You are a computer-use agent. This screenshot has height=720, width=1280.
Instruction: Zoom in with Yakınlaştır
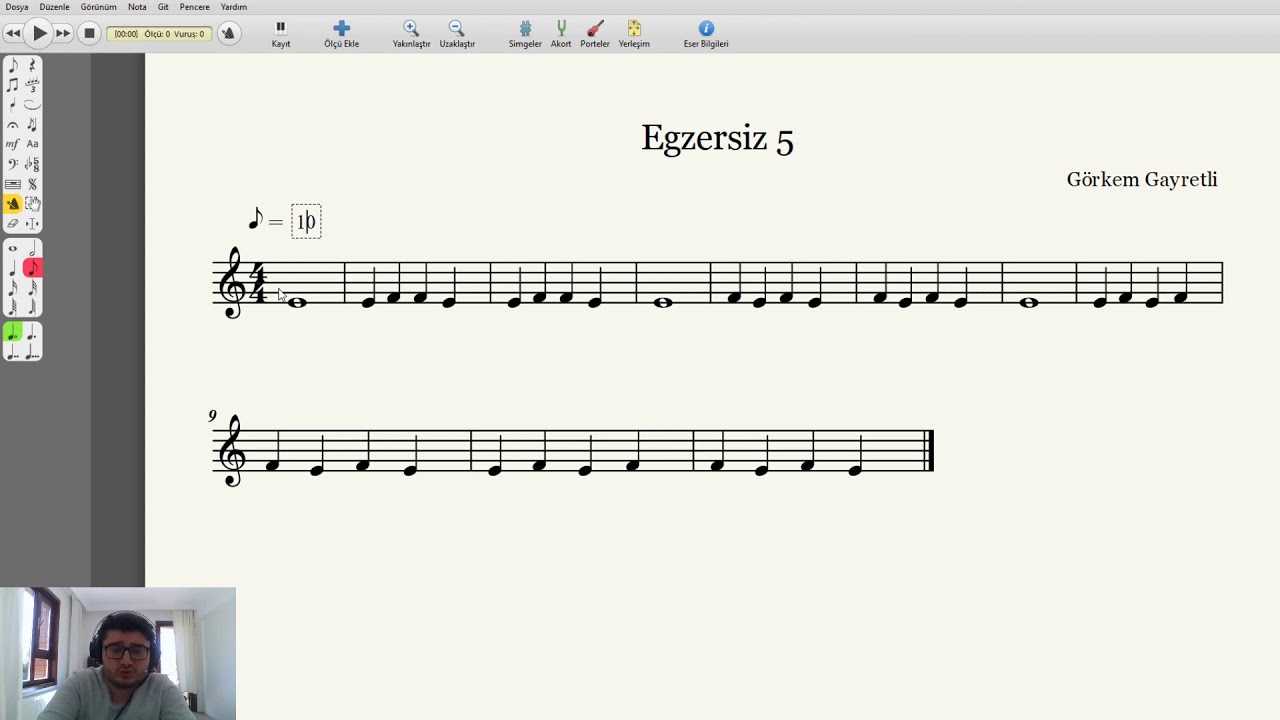(411, 34)
